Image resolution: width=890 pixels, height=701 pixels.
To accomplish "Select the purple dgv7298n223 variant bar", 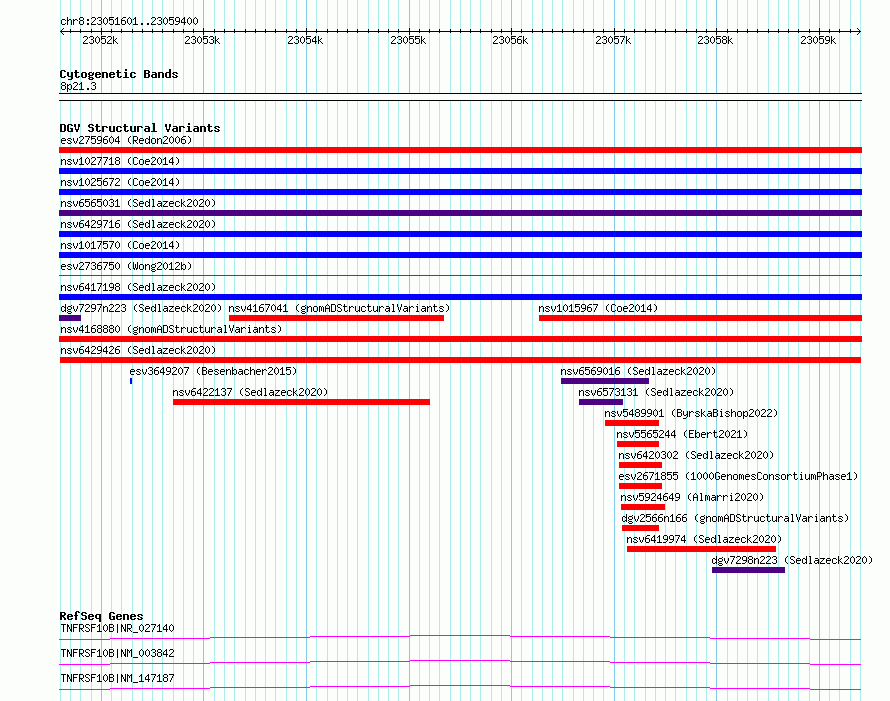I will [x=749, y=570].
